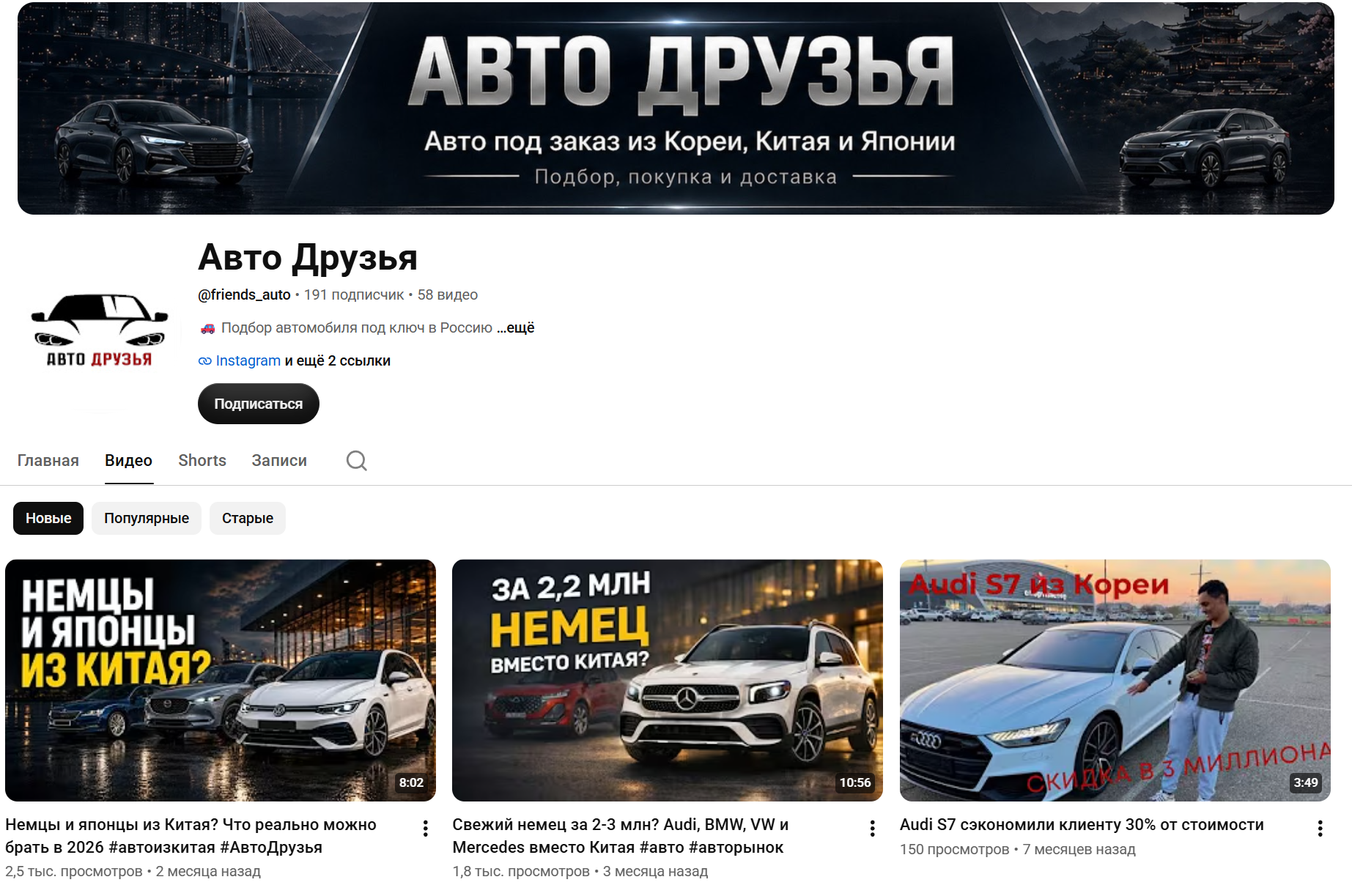This screenshot has height=896, width=1352.
Task: Sort videos by Старые chip
Action: [x=248, y=518]
